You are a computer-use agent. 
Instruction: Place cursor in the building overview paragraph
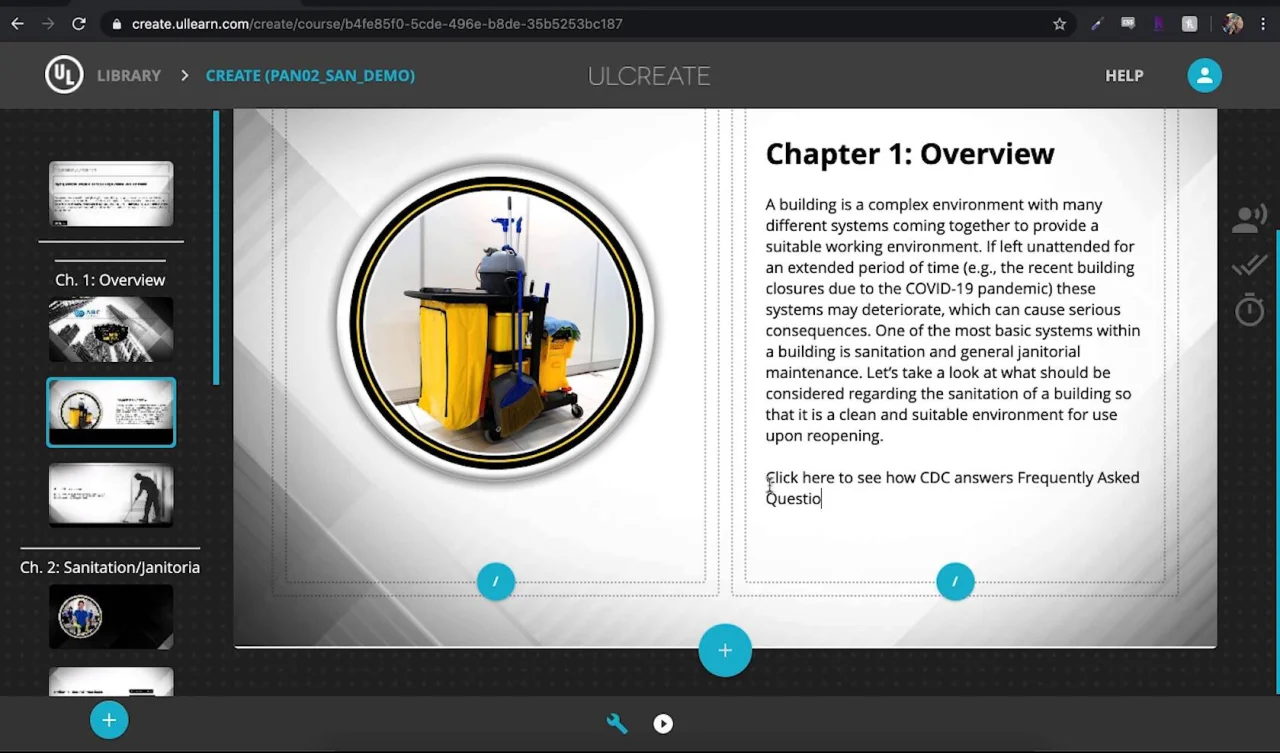click(952, 320)
